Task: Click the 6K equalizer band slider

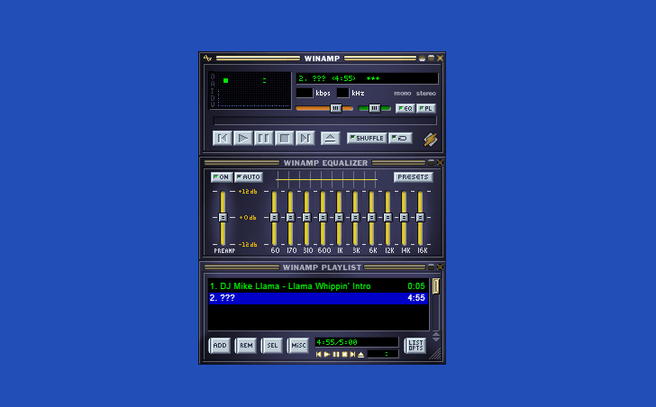Action: 372,218
